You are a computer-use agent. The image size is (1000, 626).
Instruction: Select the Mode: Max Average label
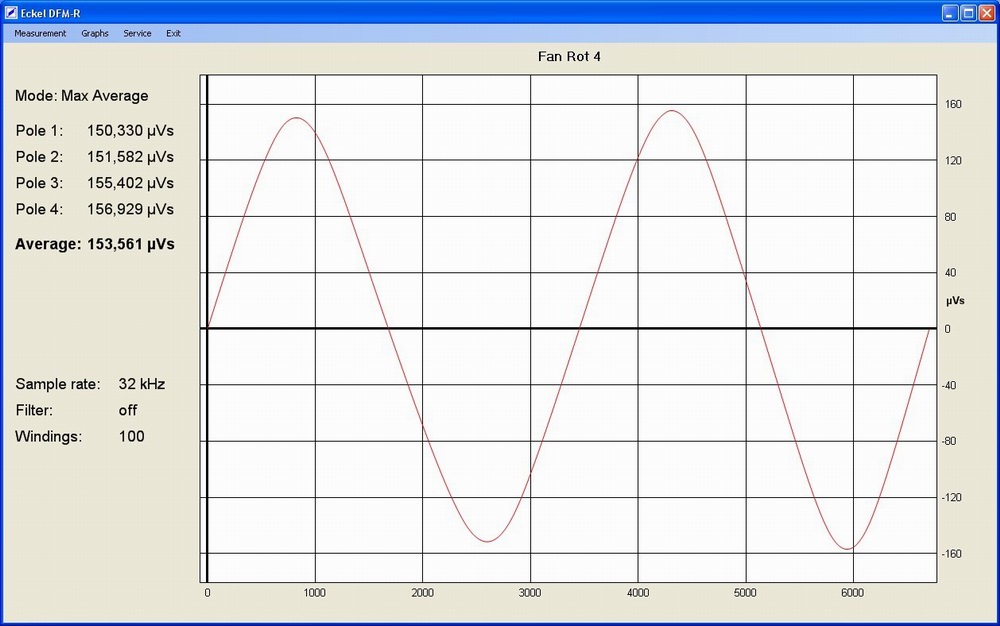(81, 96)
